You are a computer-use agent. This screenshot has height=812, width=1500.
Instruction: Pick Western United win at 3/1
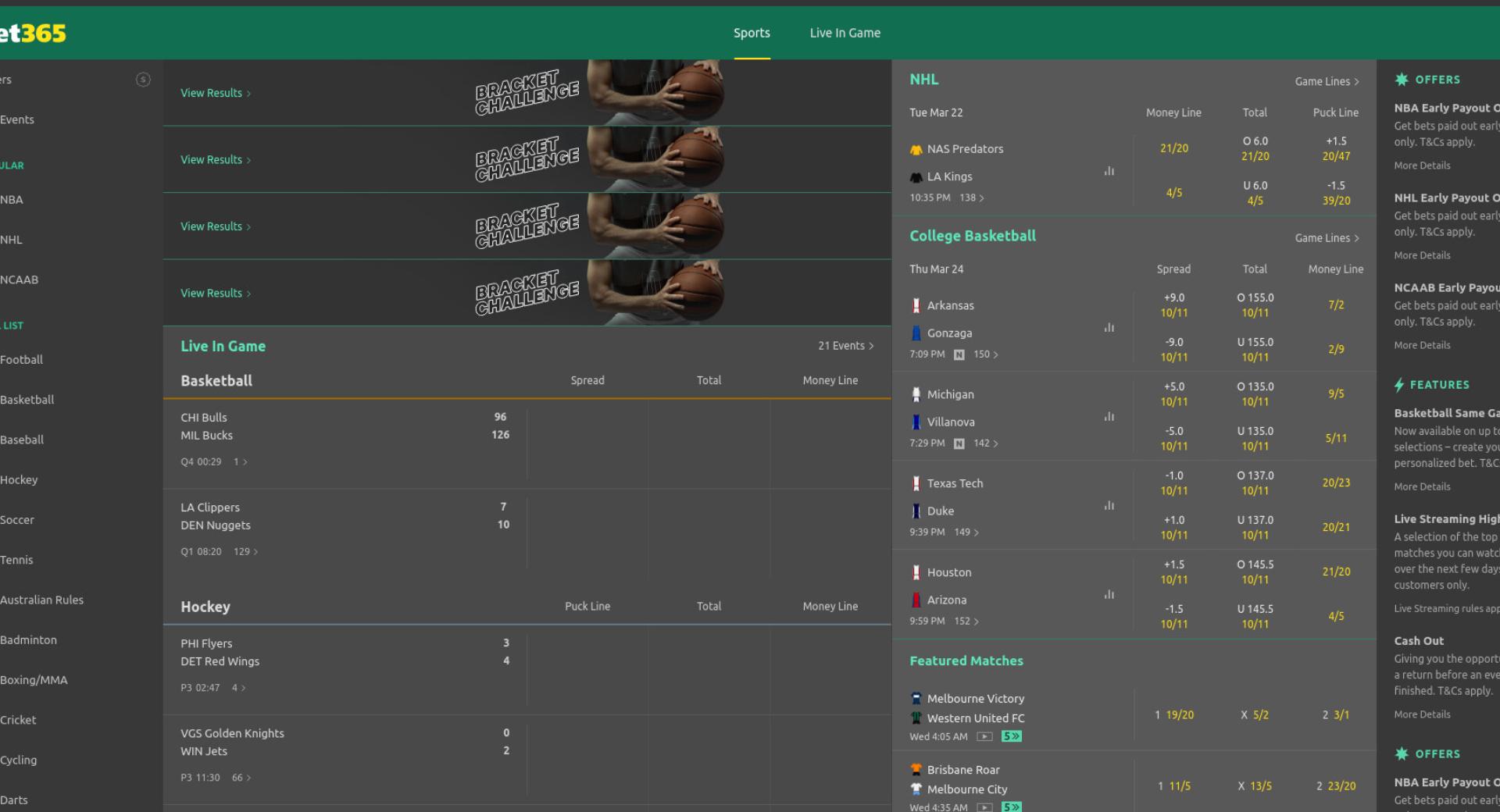pyautogui.click(x=1336, y=715)
